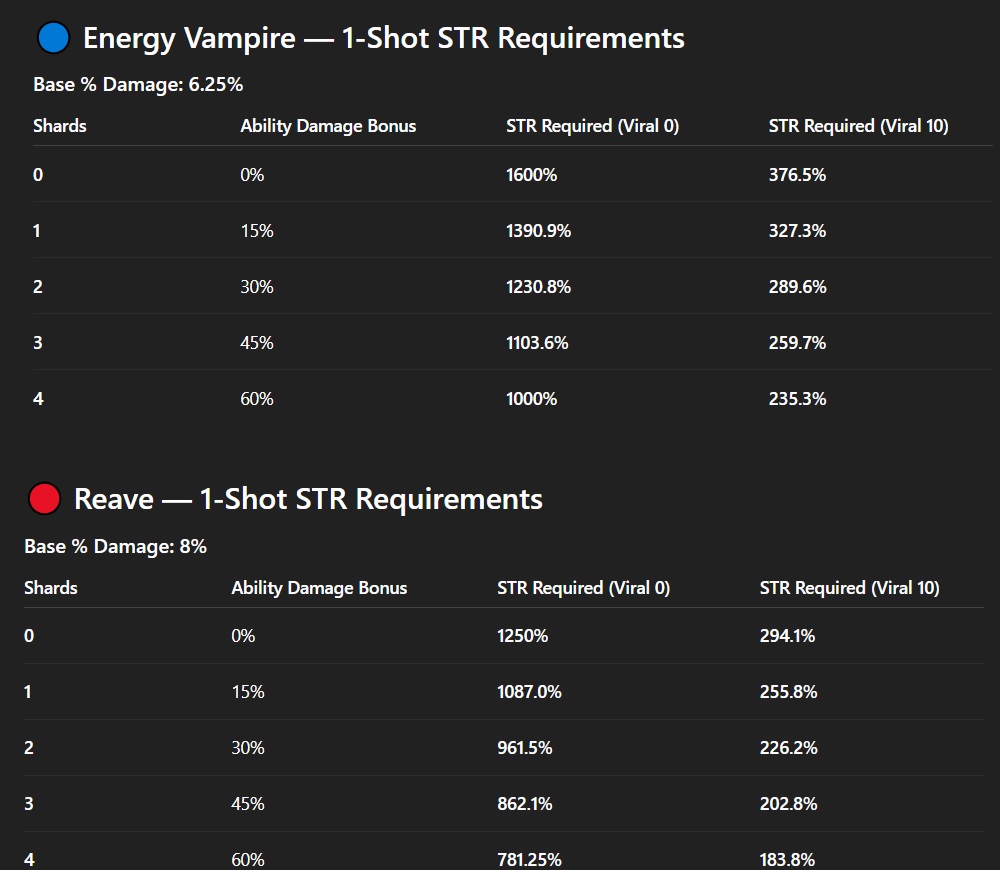1000x870 pixels.
Task: Click the '327.3%' cell
Action: [x=797, y=231]
